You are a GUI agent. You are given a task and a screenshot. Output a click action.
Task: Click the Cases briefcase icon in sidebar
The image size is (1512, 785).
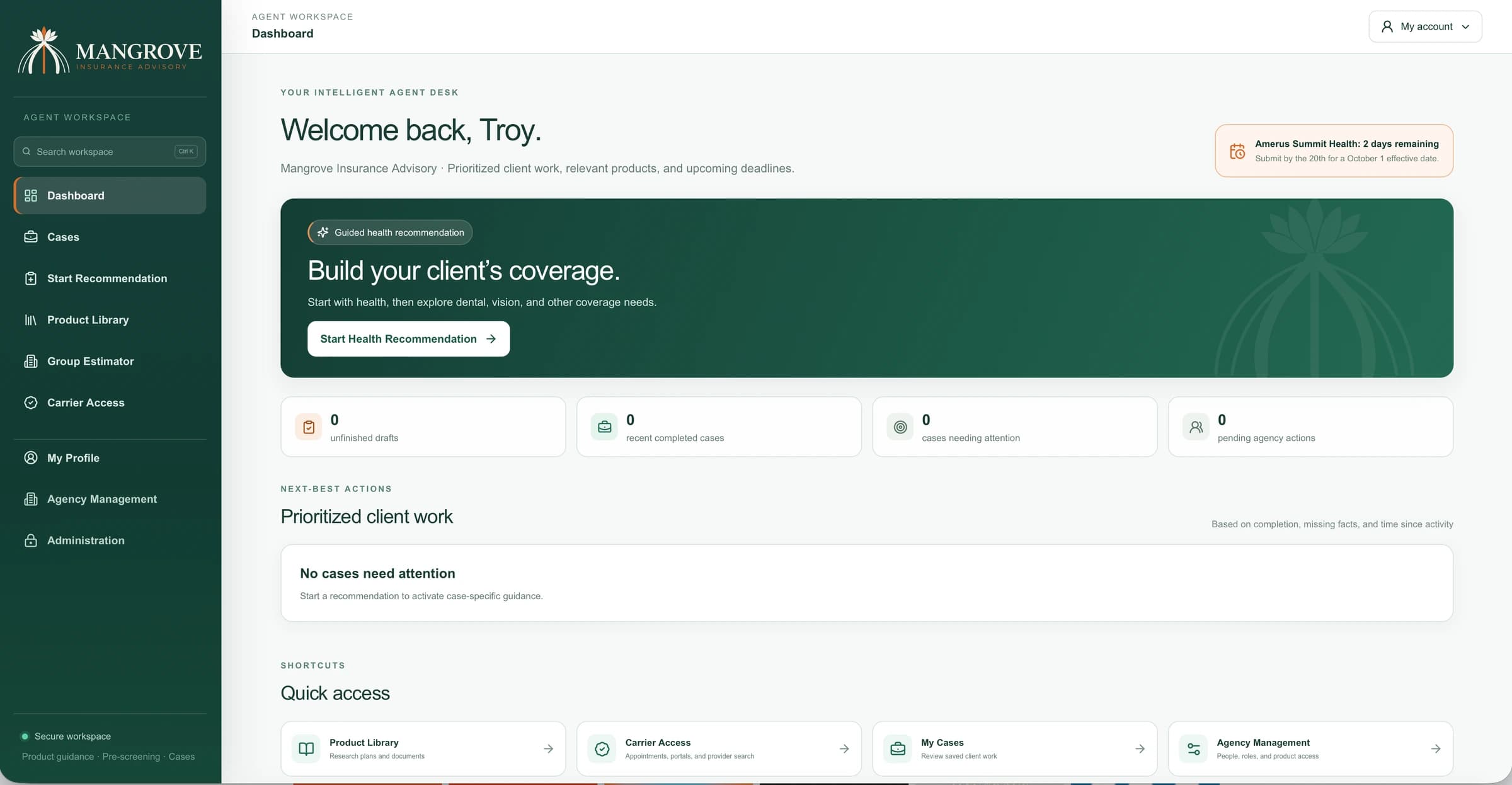tap(31, 237)
